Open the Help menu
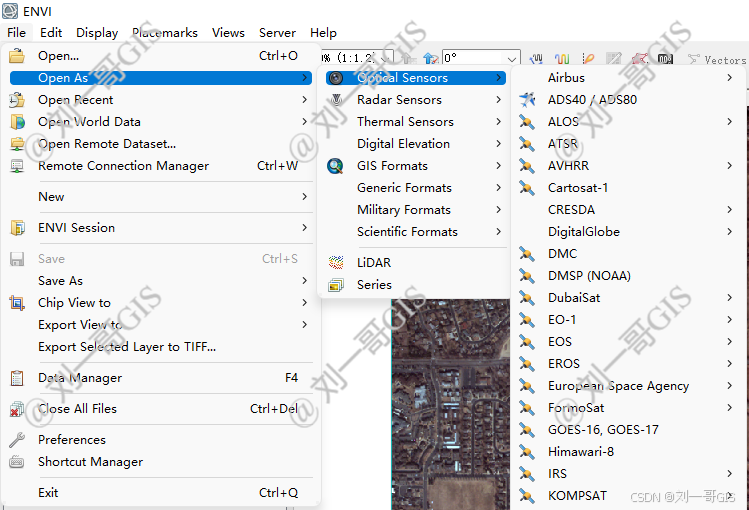The width and height of the screenshot is (749, 510). (x=323, y=32)
